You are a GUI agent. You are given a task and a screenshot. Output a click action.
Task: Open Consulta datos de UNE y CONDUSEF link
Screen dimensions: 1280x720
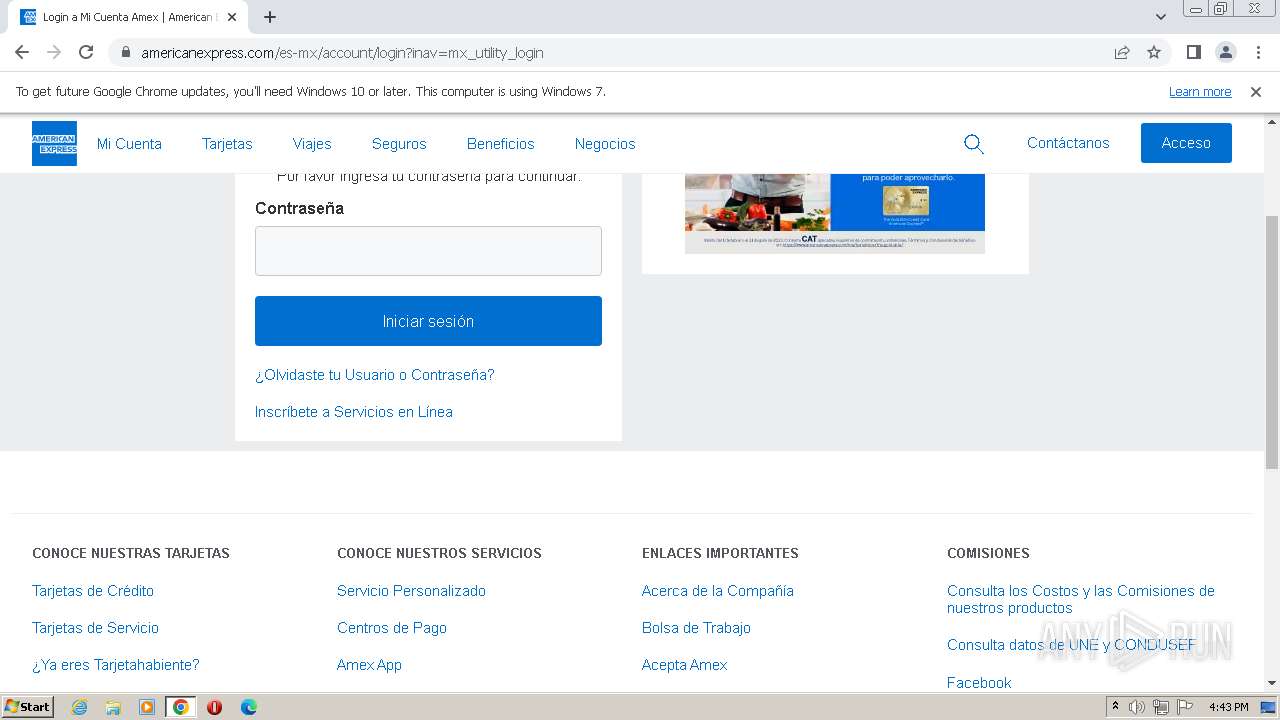(1071, 645)
